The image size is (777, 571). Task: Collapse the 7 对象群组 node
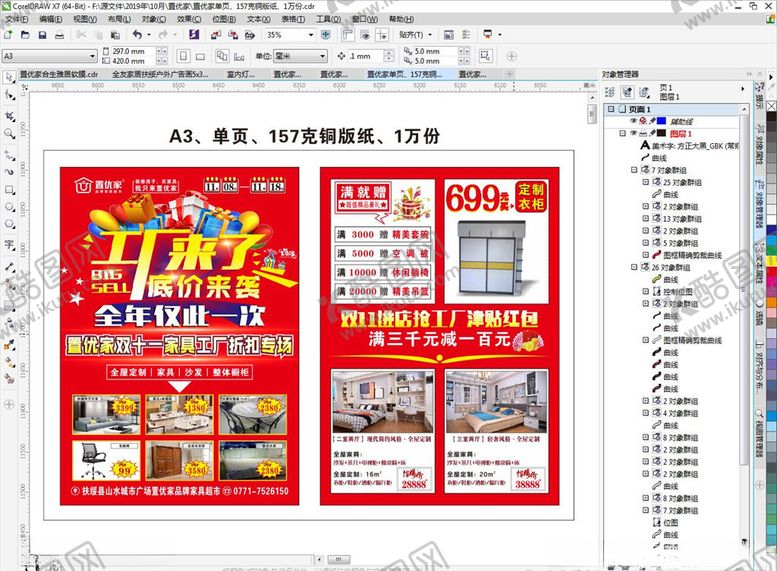coord(633,170)
